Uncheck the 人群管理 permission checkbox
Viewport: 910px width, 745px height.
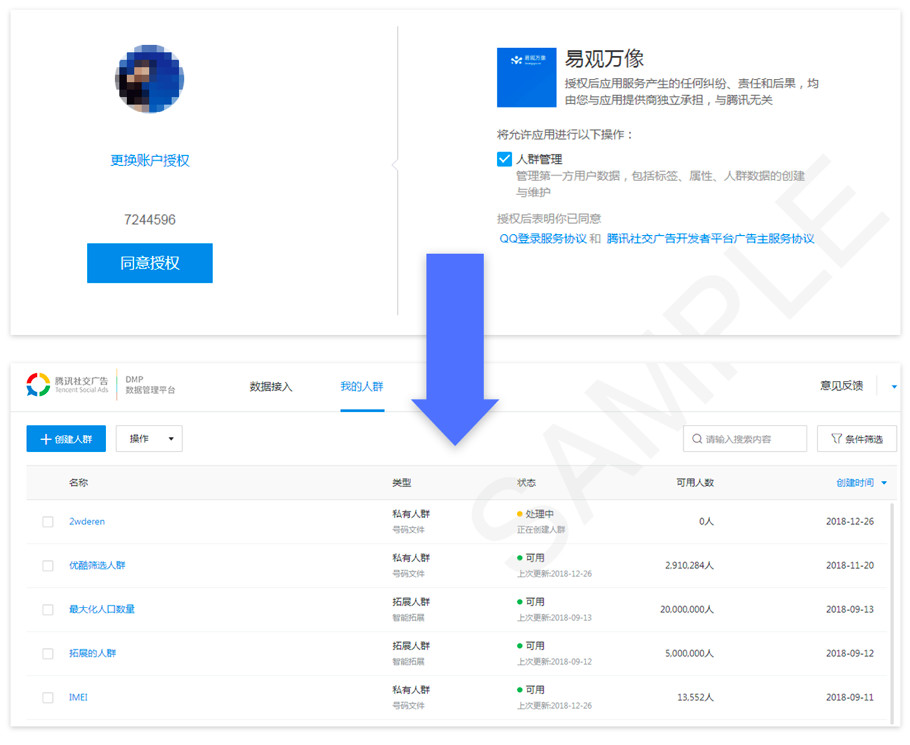pyautogui.click(x=504, y=159)
